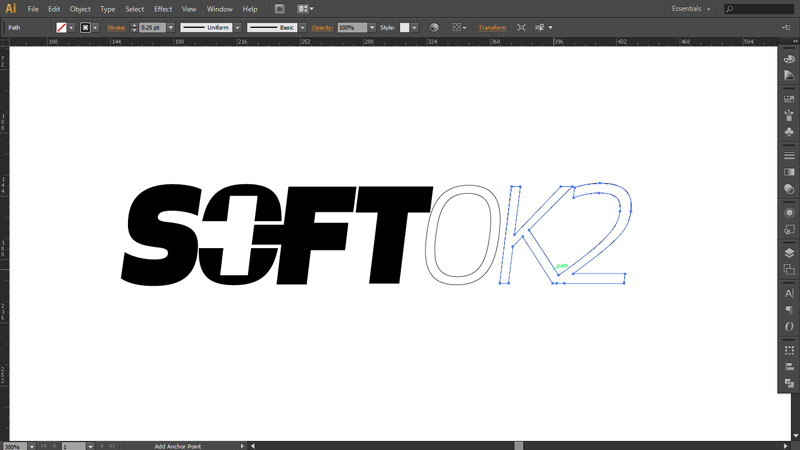Open the Object menu
This screenshot has width=800, height=450.
(80, 9)
